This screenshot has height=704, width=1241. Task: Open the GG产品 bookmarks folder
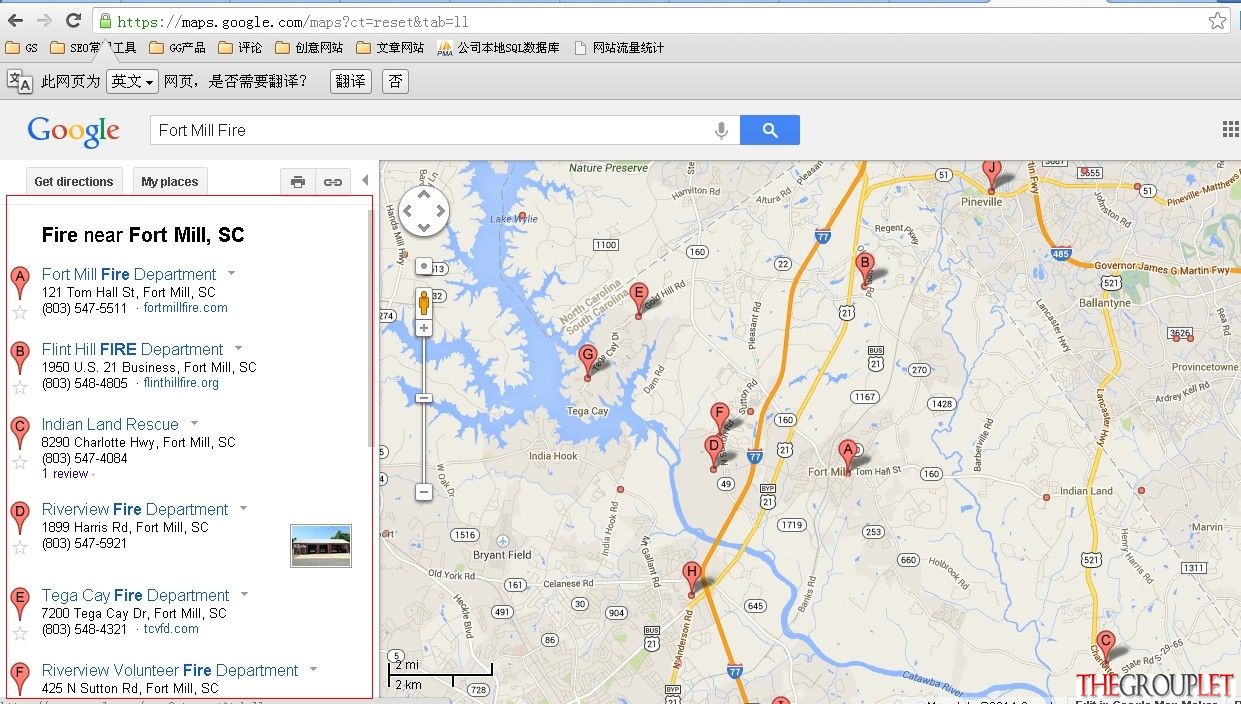pos(177,47)
